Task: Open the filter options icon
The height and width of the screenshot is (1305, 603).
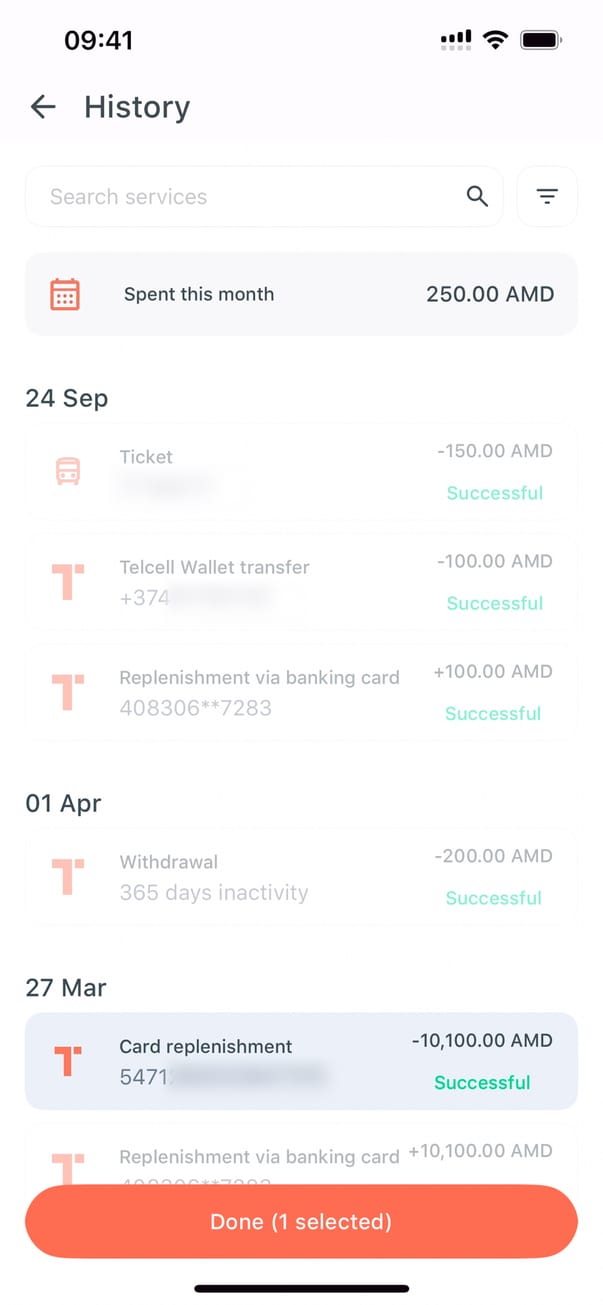Action: 547,197
